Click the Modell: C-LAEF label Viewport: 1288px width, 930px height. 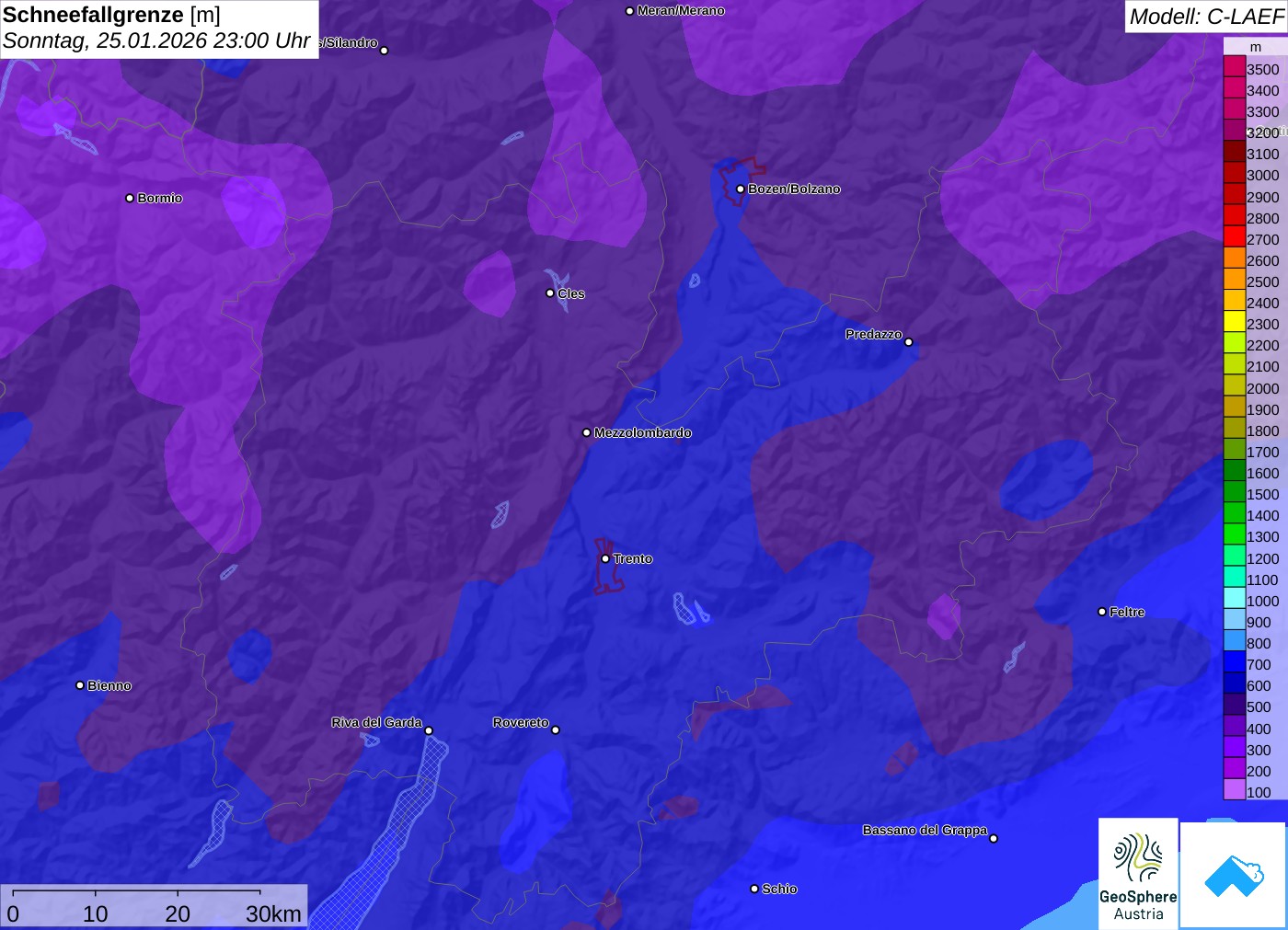[1205, 17]
